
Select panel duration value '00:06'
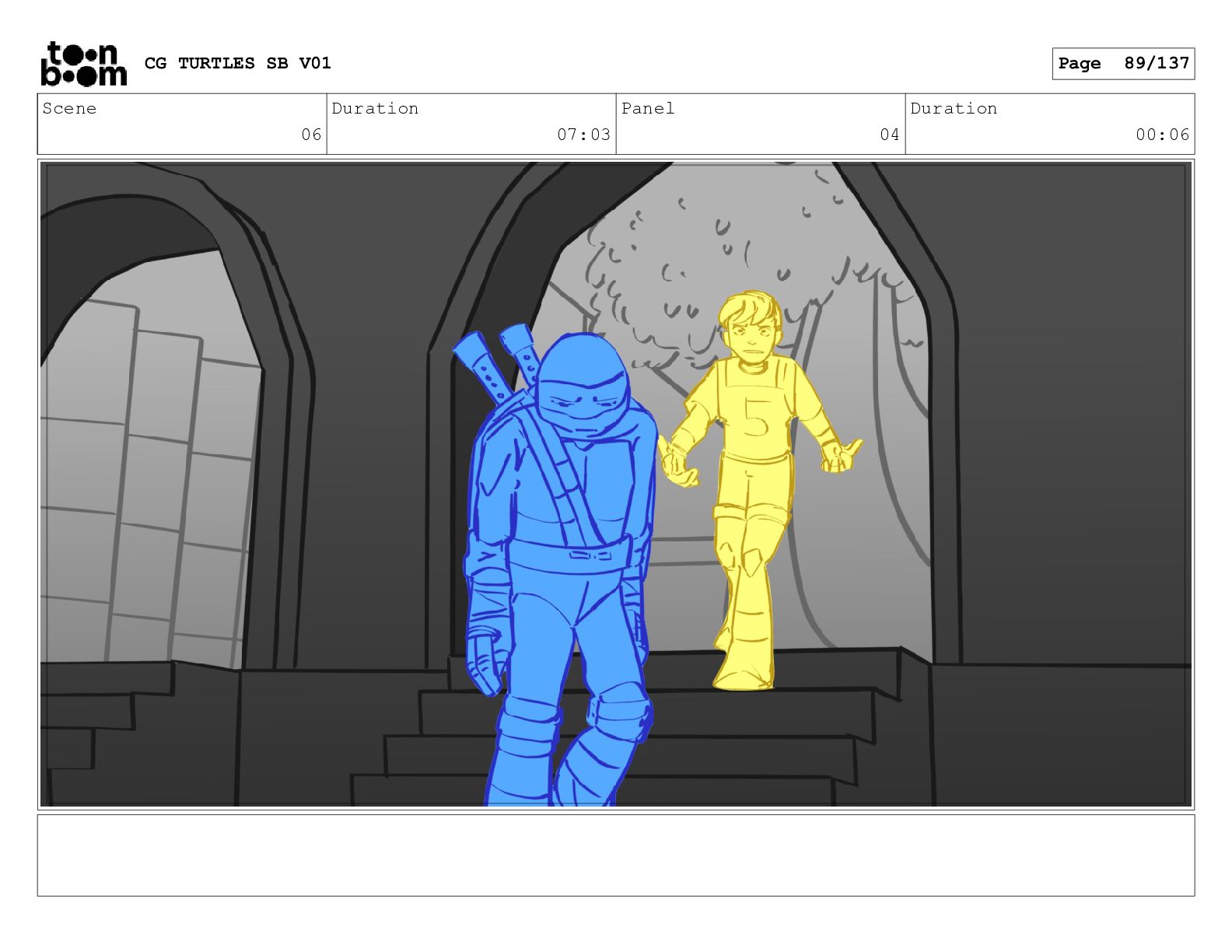tap(1162, 135)
